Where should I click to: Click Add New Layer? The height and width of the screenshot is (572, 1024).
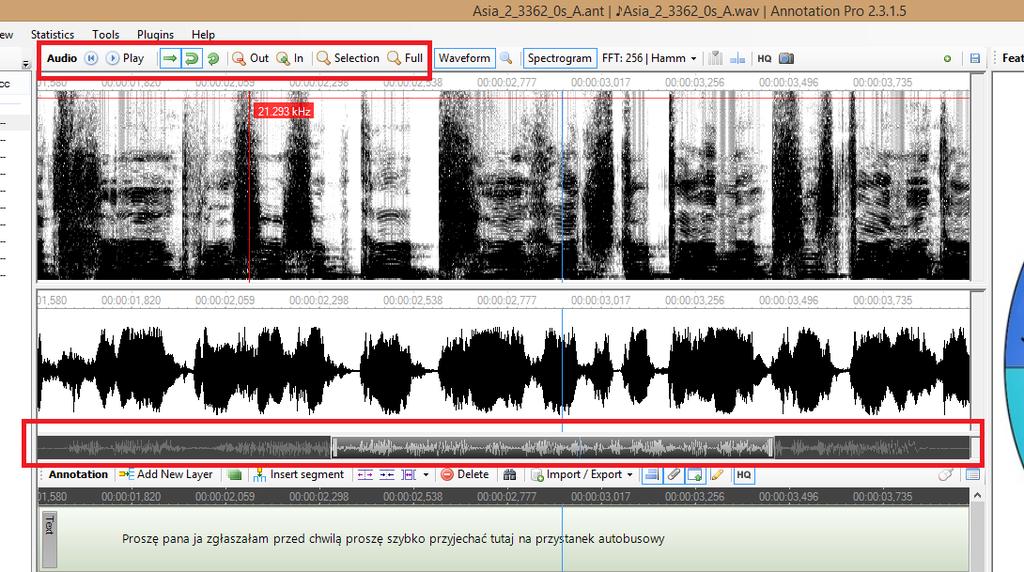tap(166, 475)
